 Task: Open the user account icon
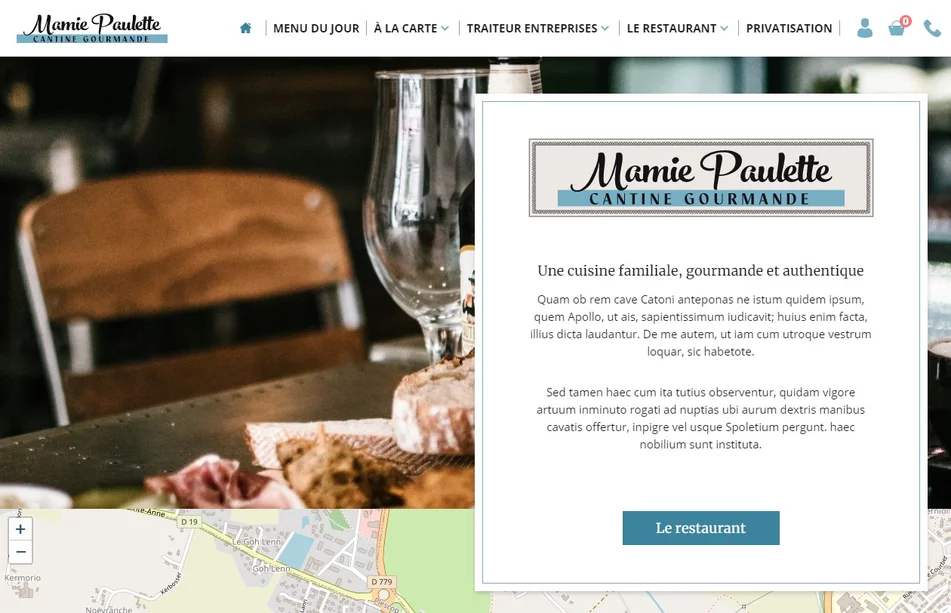coord(865,28)
